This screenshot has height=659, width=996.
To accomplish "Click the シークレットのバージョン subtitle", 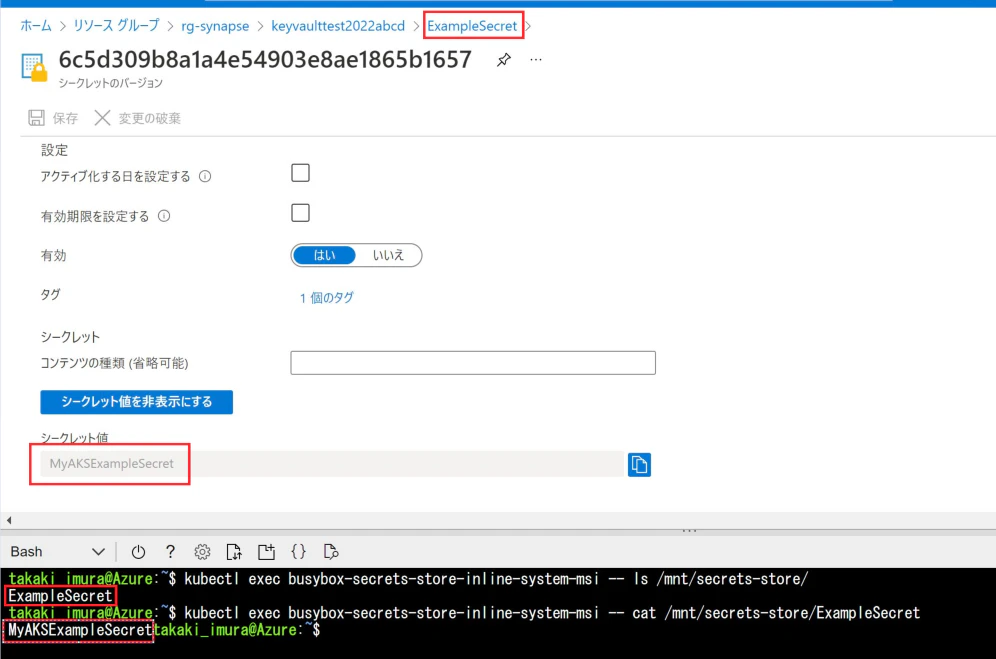I will click(111, 83).
